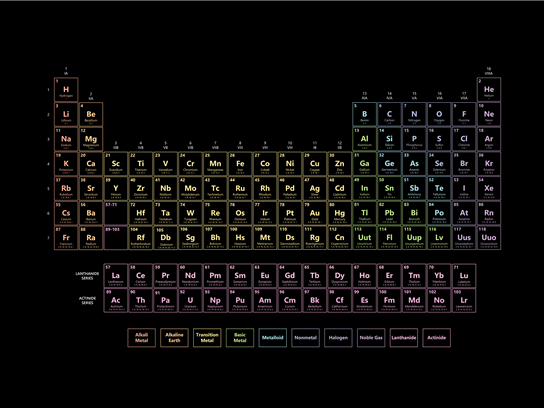Click the Rutherfordium (Rf) cell
The image size is (544, 408).
pyautogui.click(x=141, y=238)
